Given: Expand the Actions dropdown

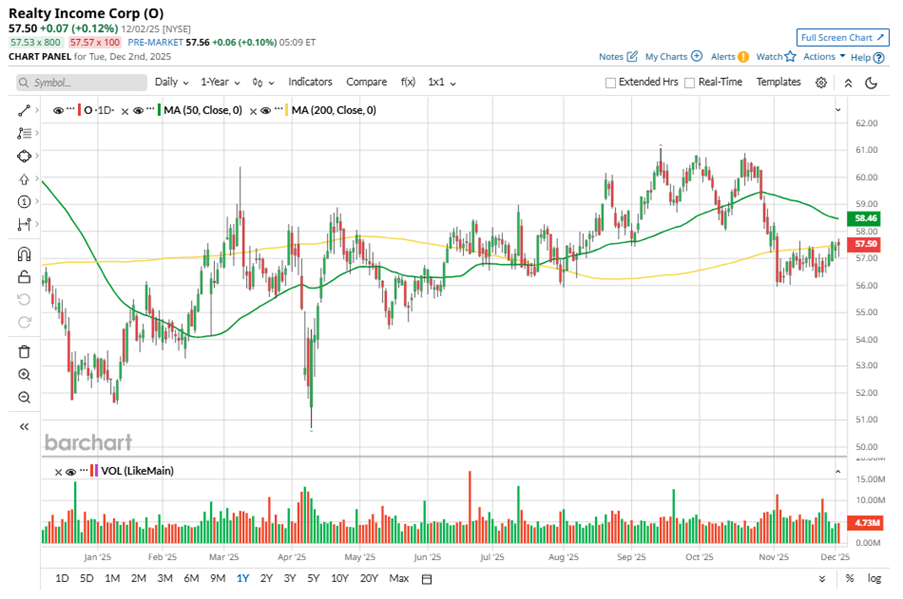Looking at the screenshot, I should (824, 56).
